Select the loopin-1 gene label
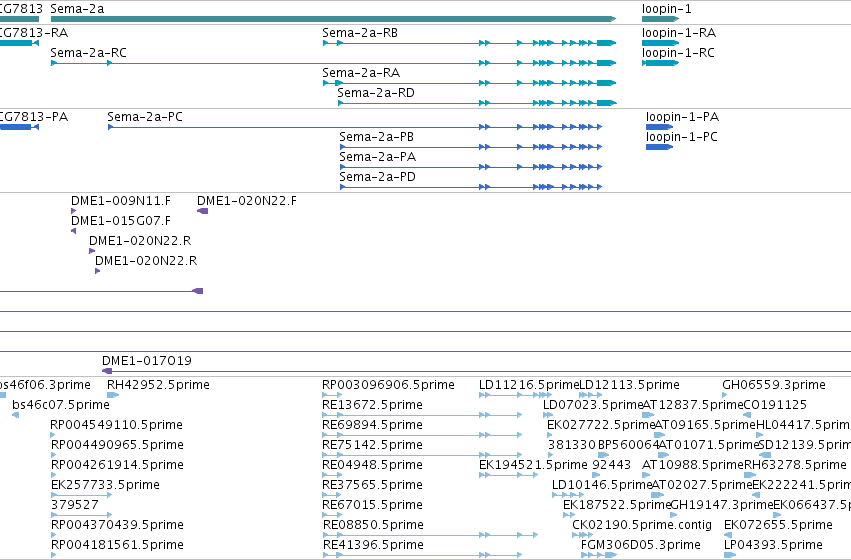The height and width of the screenshot is (560, 851). click(x=666, y=9)
